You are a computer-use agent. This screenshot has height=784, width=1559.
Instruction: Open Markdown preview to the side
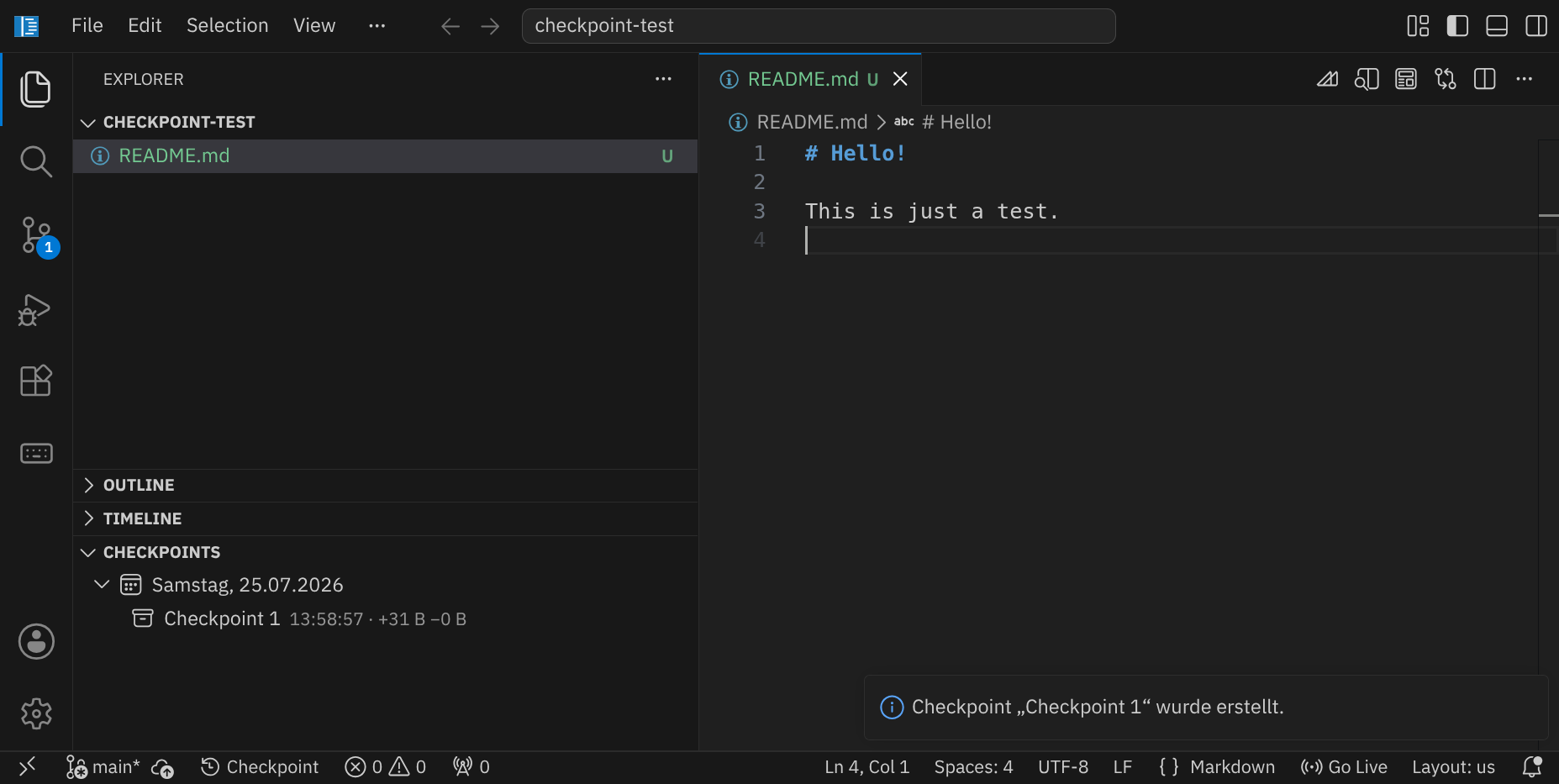click(1367, 79)
